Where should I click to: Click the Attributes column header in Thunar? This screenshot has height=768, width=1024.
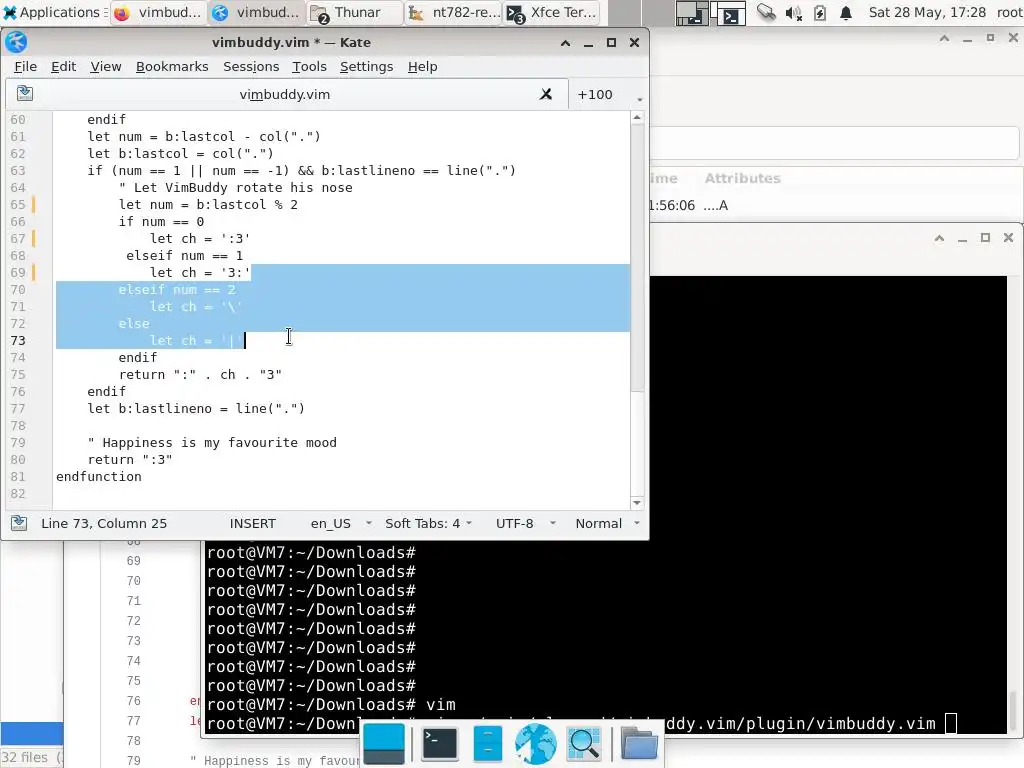tap(743, 178)
